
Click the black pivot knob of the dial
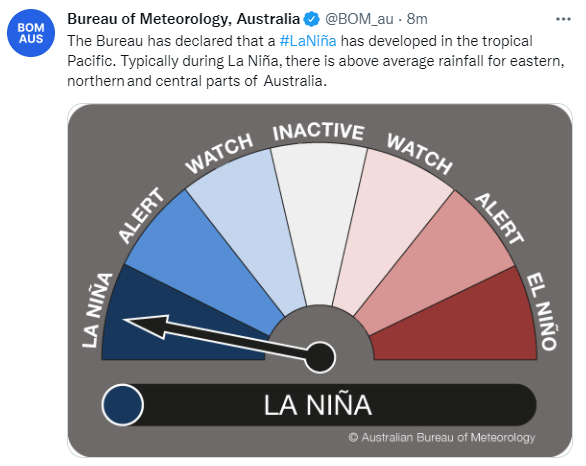click(320, 357)
